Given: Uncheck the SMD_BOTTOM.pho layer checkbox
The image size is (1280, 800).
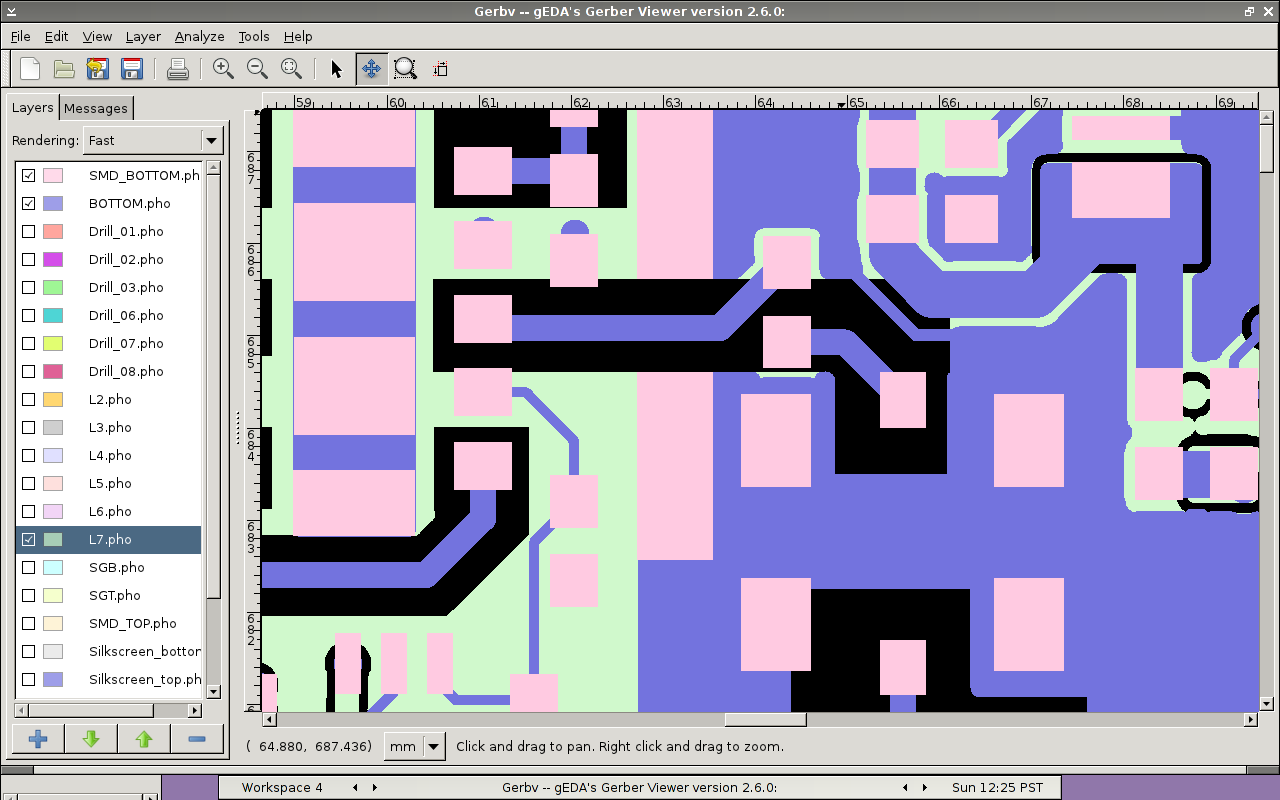Looking at the screenshot, I should 29,175.
